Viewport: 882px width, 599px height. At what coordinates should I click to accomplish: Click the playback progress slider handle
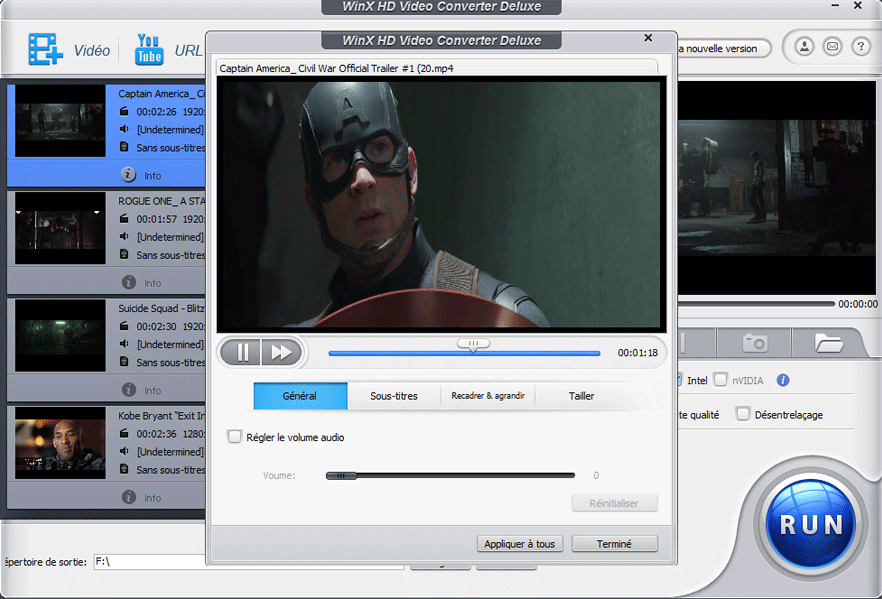473,344
